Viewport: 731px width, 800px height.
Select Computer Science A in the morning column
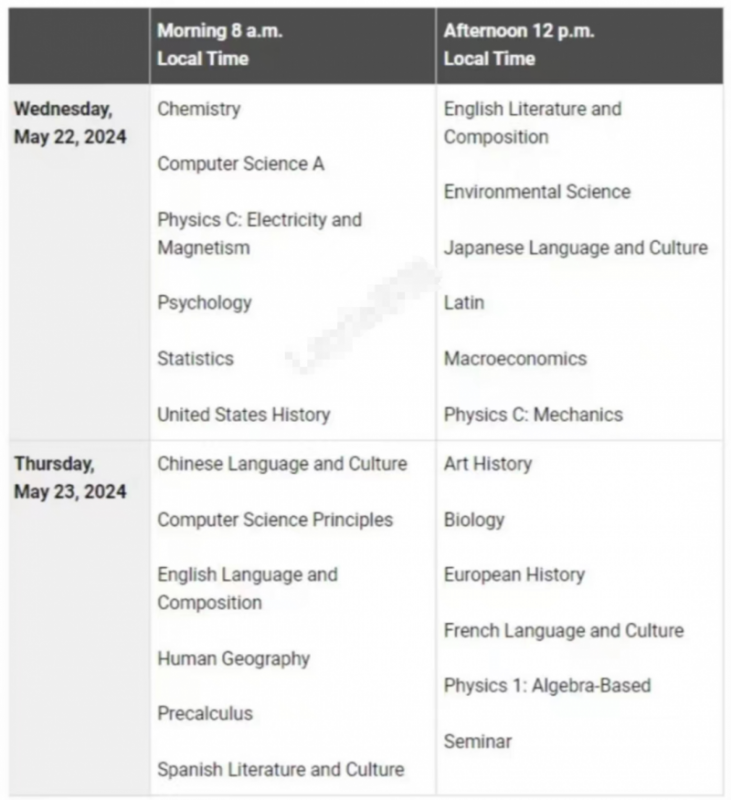241,164
